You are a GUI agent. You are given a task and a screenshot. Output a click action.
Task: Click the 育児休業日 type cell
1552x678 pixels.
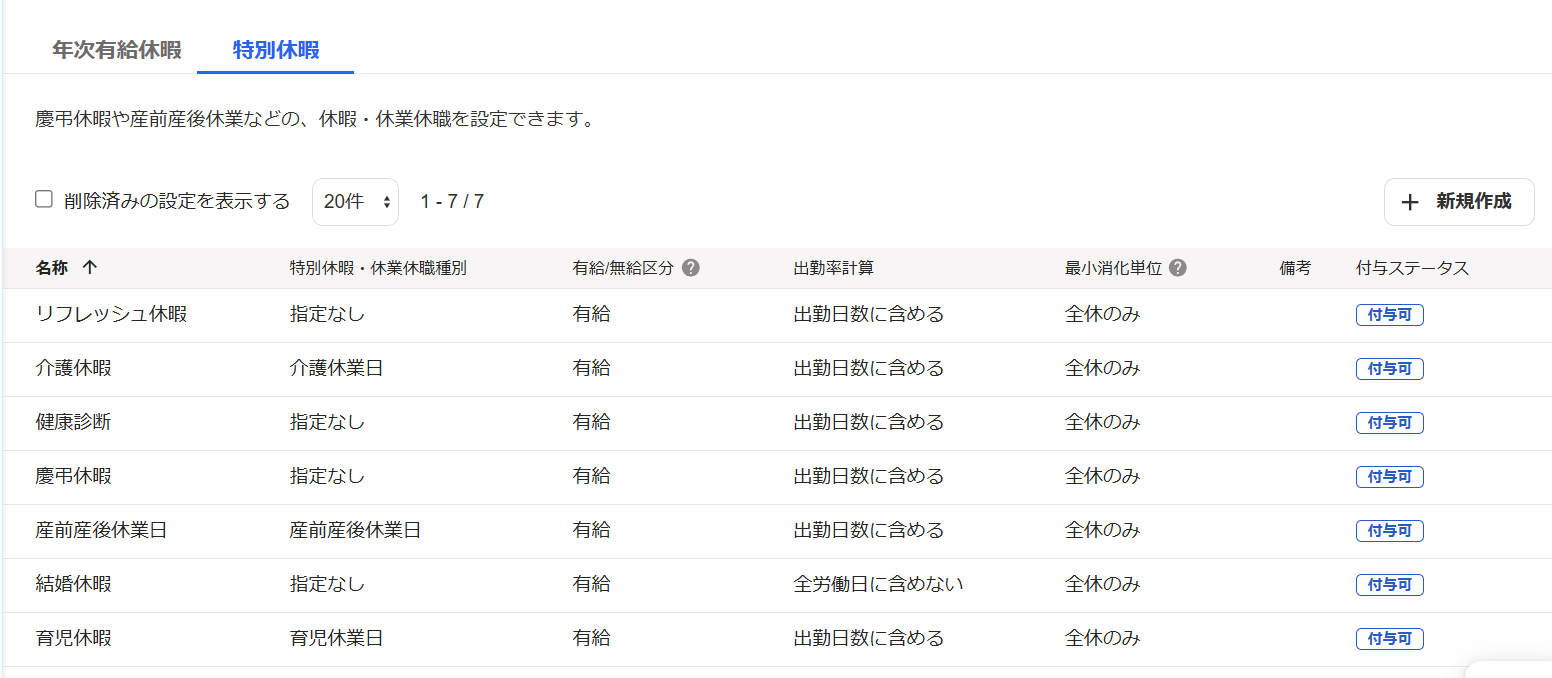point(337,638)
